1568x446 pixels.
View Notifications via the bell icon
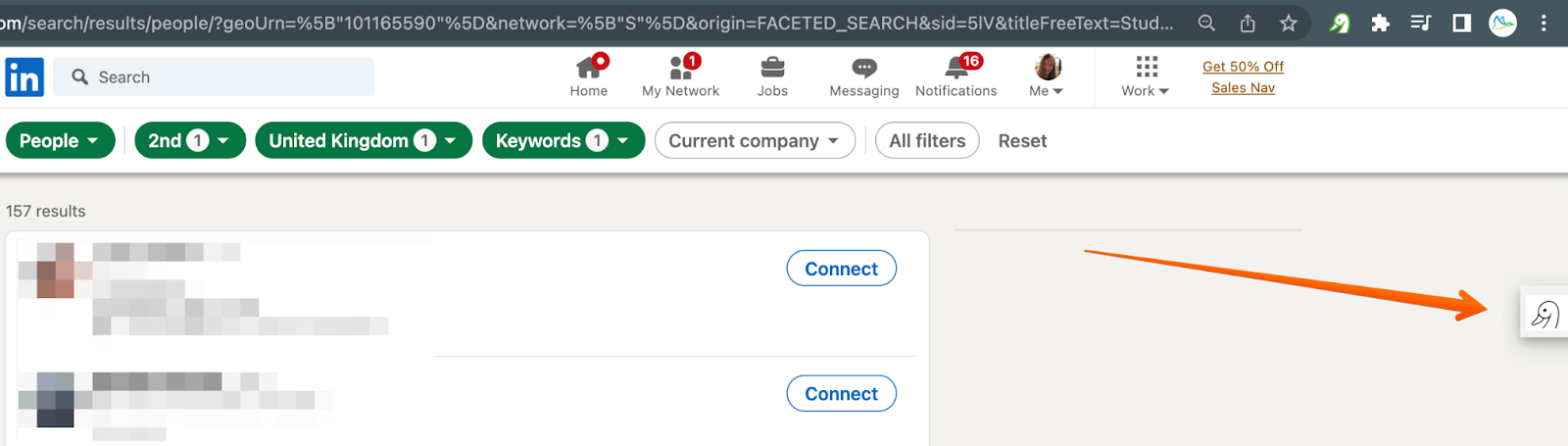click(955, 68)
